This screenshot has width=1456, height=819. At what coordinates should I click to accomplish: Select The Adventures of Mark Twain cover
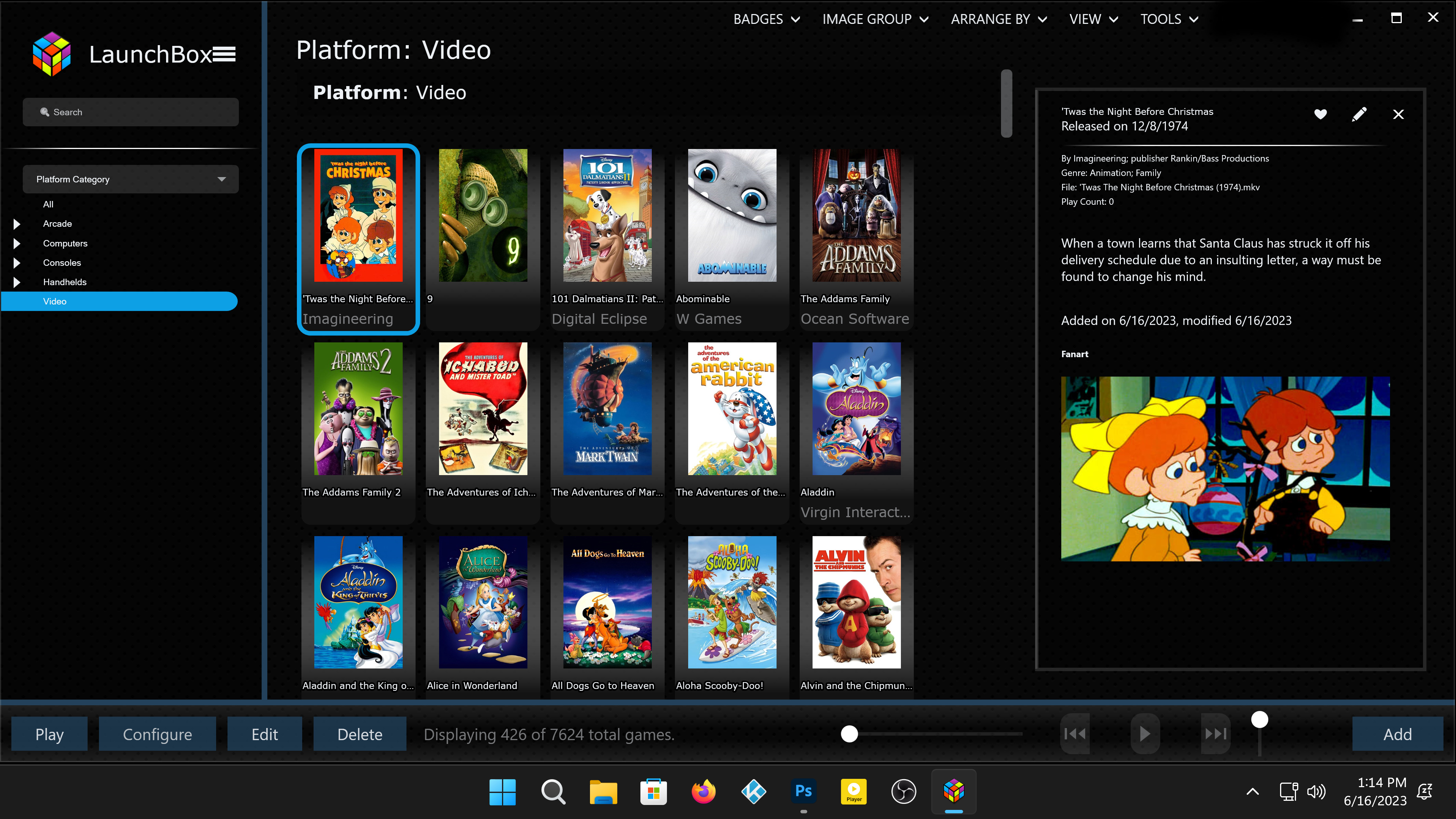(607, 409)
